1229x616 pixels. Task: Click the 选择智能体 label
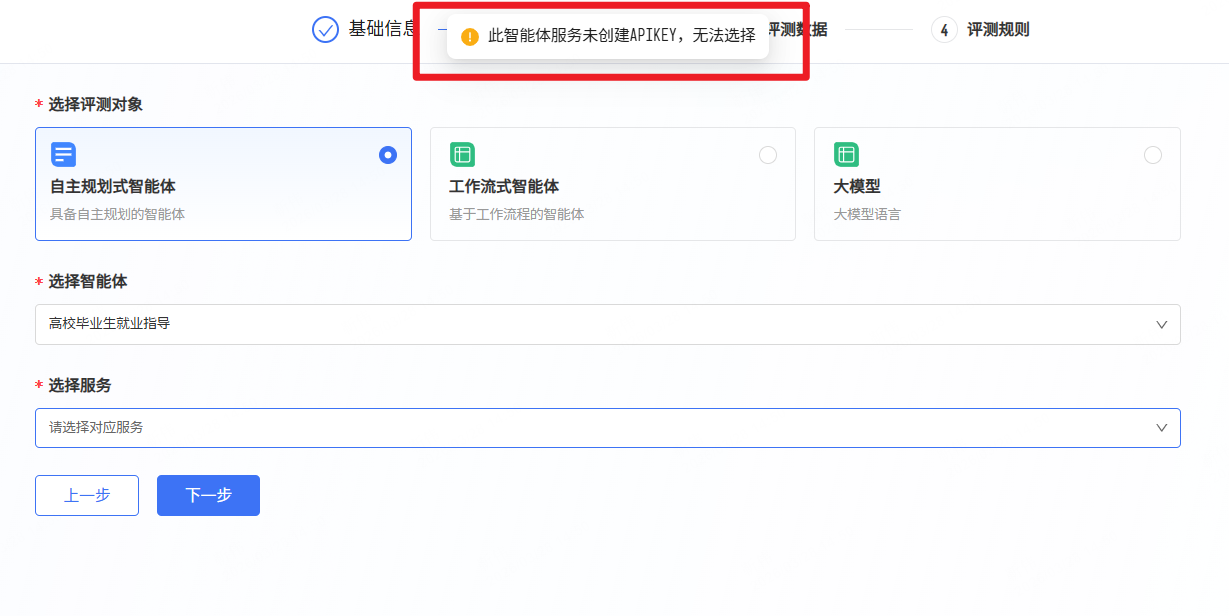pyautogui.click(x=88, y=281)
